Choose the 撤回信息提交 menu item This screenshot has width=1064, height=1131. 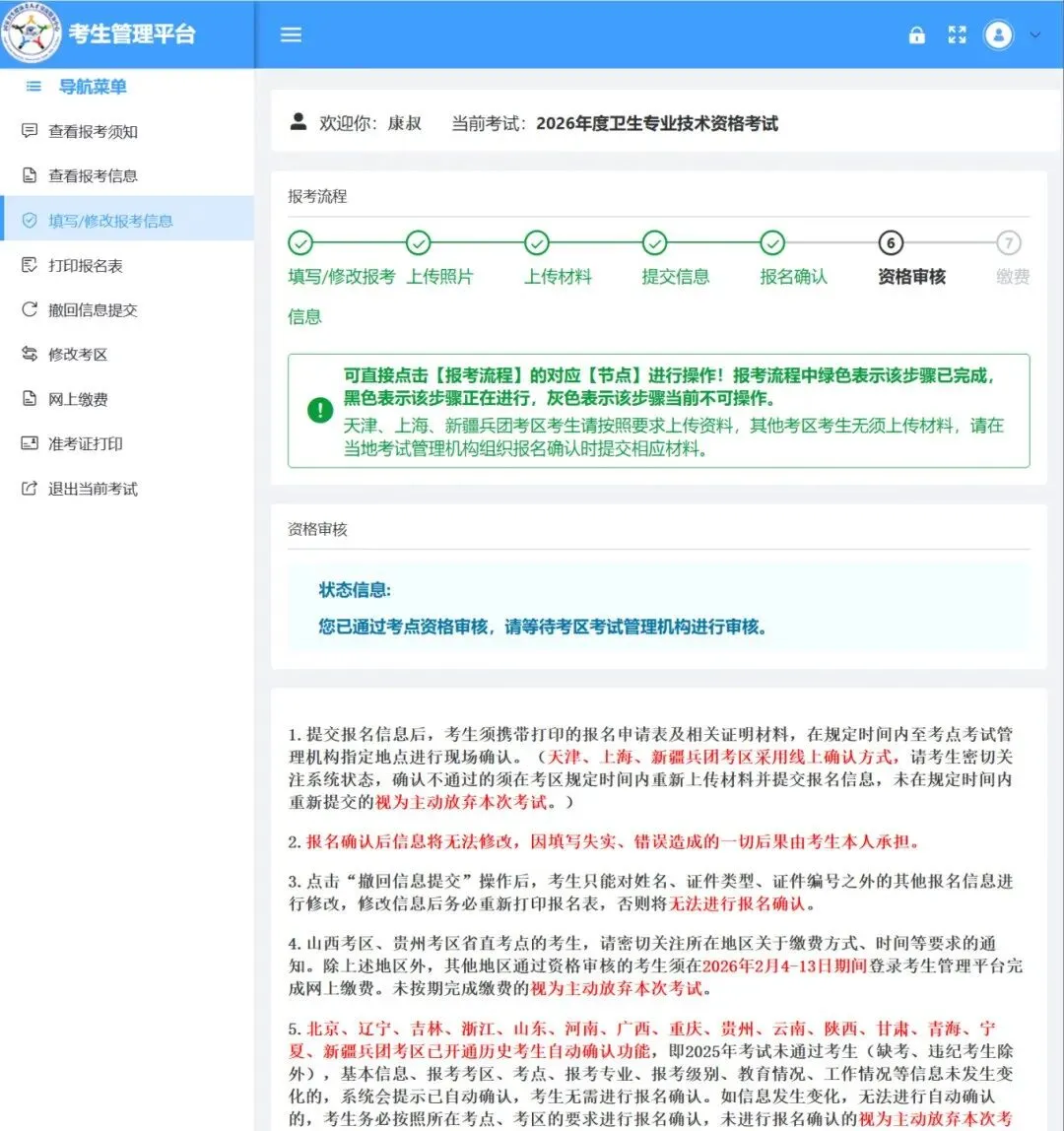(127, 310)
